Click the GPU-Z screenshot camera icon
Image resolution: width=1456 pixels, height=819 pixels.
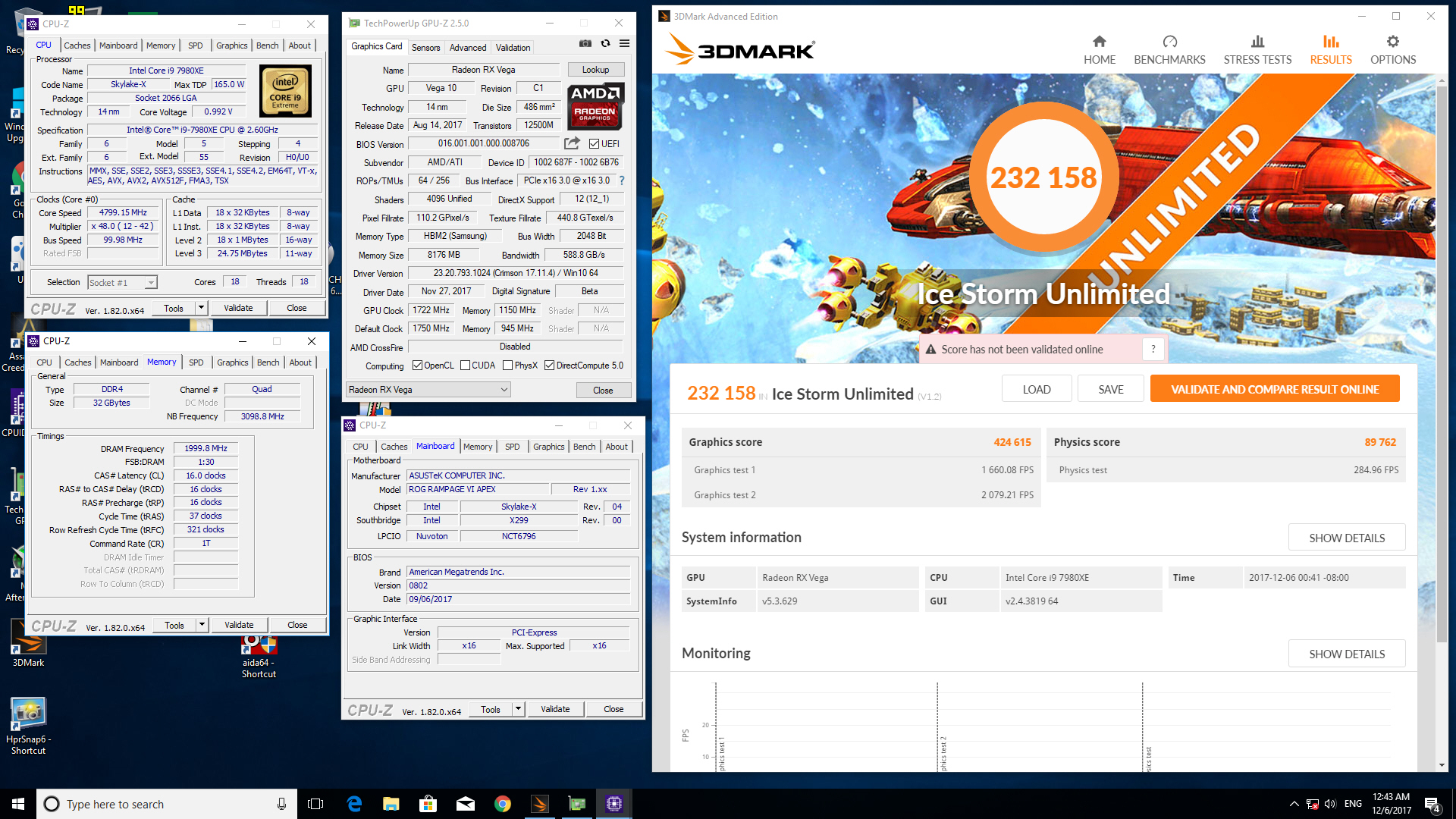coord(585,44)
